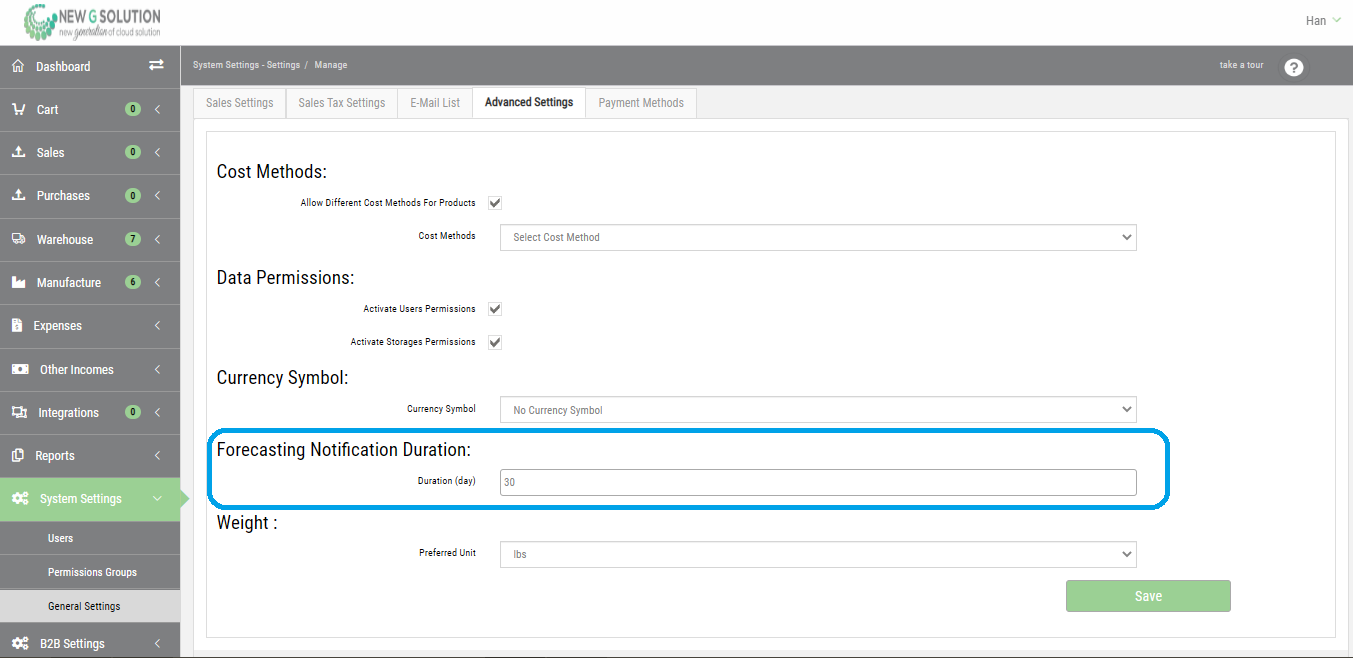Click the Expenses document icon
The height and width of the screenshot is (658, 1353).
[x=16, y=325]
